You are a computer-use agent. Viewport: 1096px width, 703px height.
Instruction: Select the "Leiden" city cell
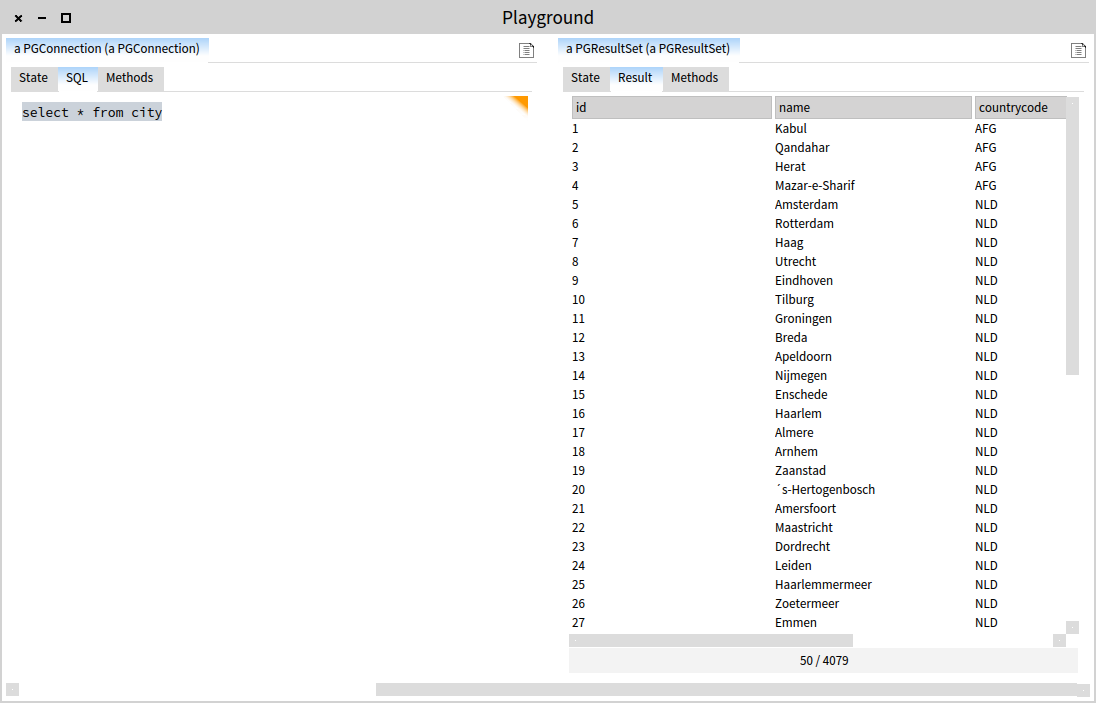click(x=793, y=565)
